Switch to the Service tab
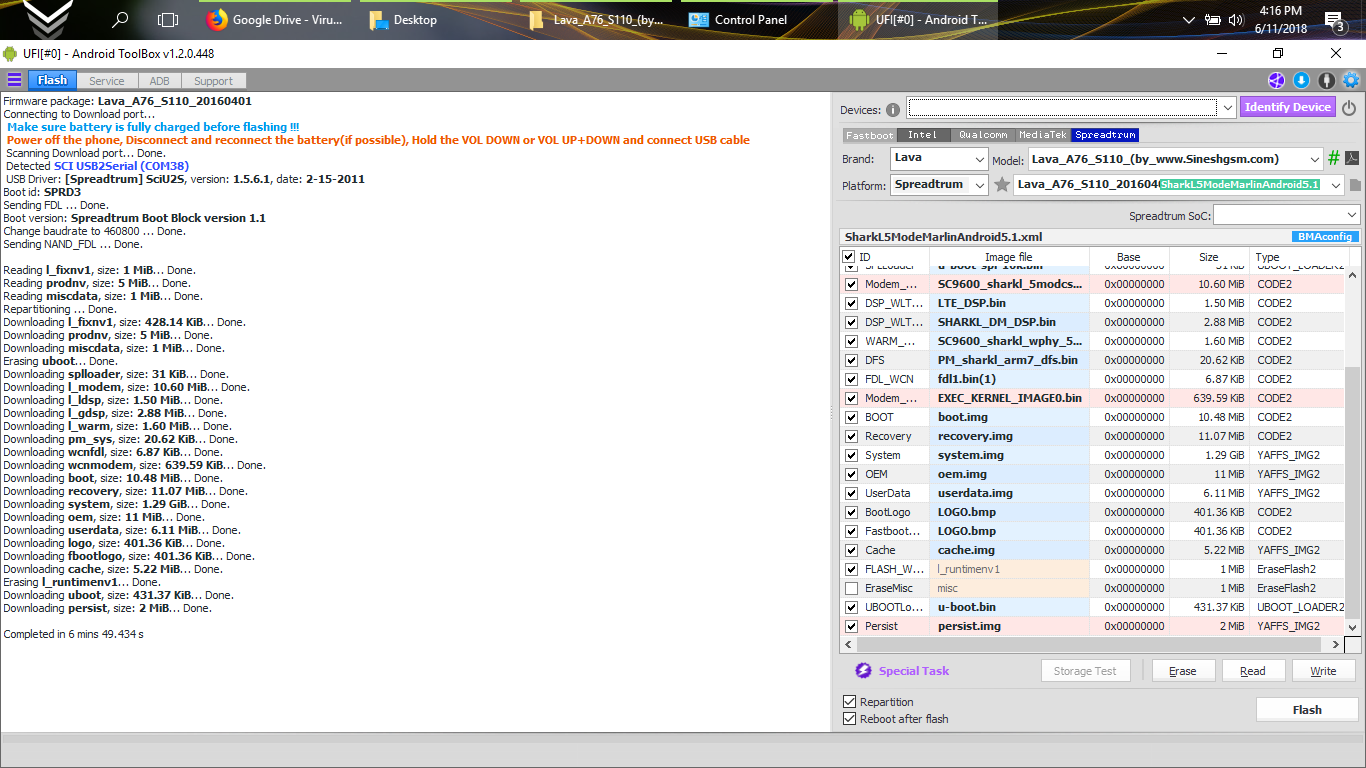This screenshot has height=768, width=1366. (106, 81)
